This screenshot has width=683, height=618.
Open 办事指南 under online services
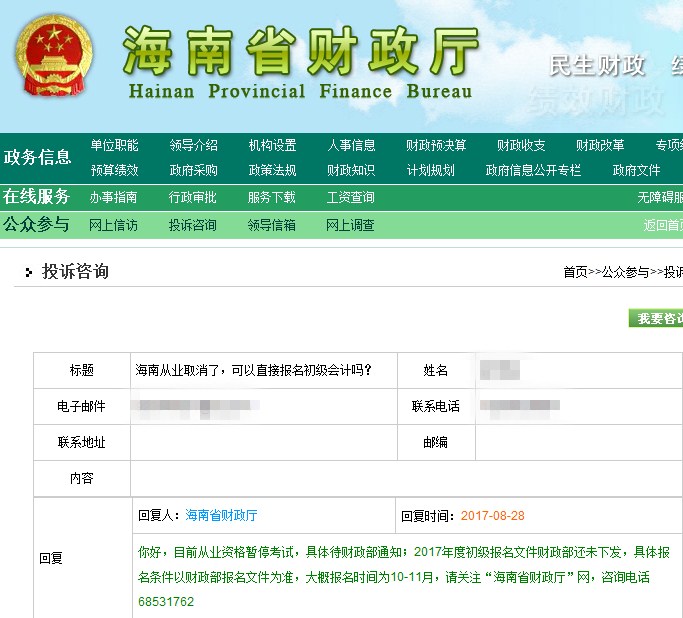tap(113, 197)
